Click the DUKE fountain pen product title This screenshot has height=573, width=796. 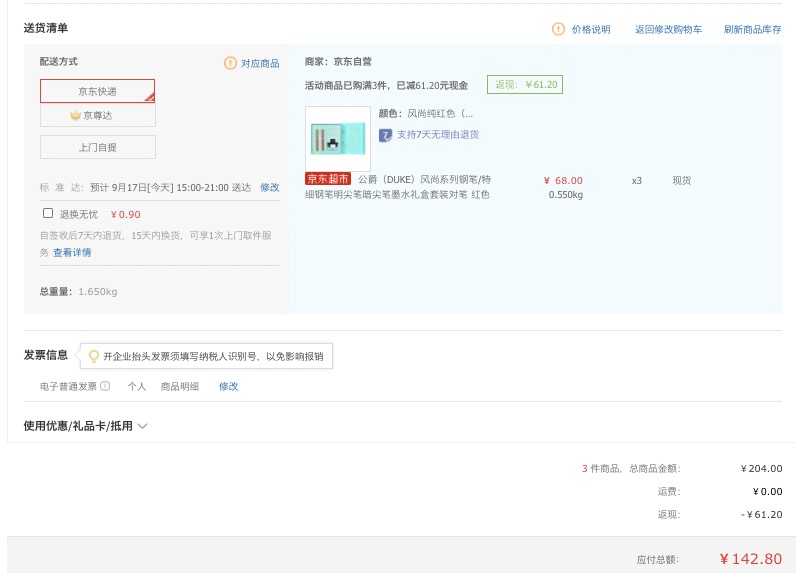398,187
